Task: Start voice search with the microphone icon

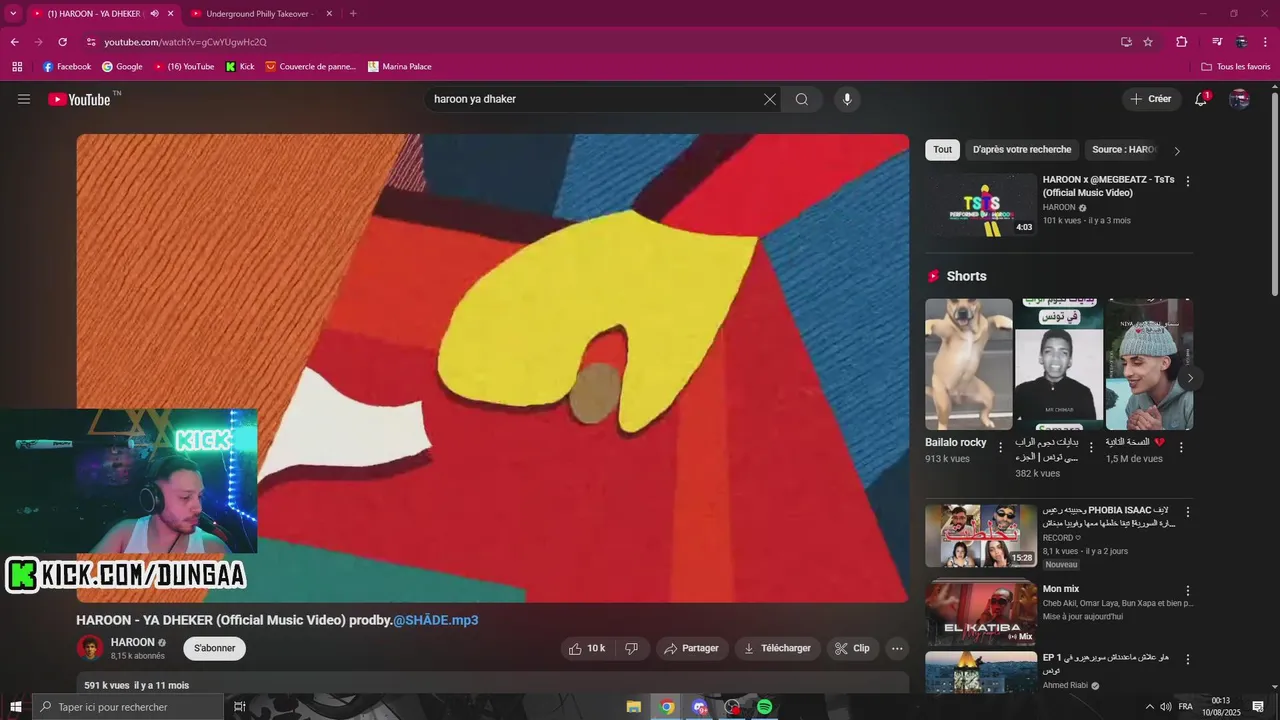Action: [847, 99]
